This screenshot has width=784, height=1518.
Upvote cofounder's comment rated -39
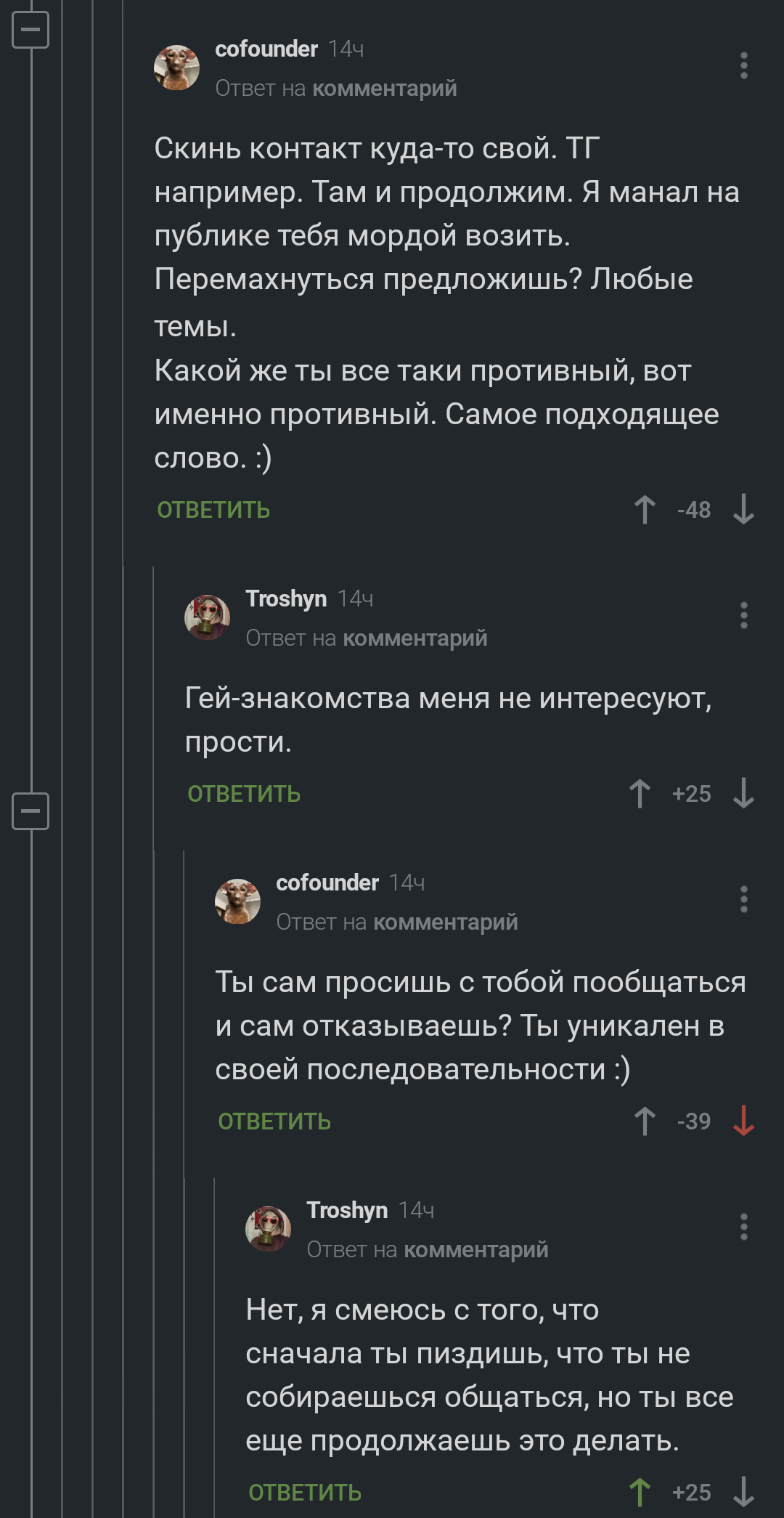[644, 1121]
